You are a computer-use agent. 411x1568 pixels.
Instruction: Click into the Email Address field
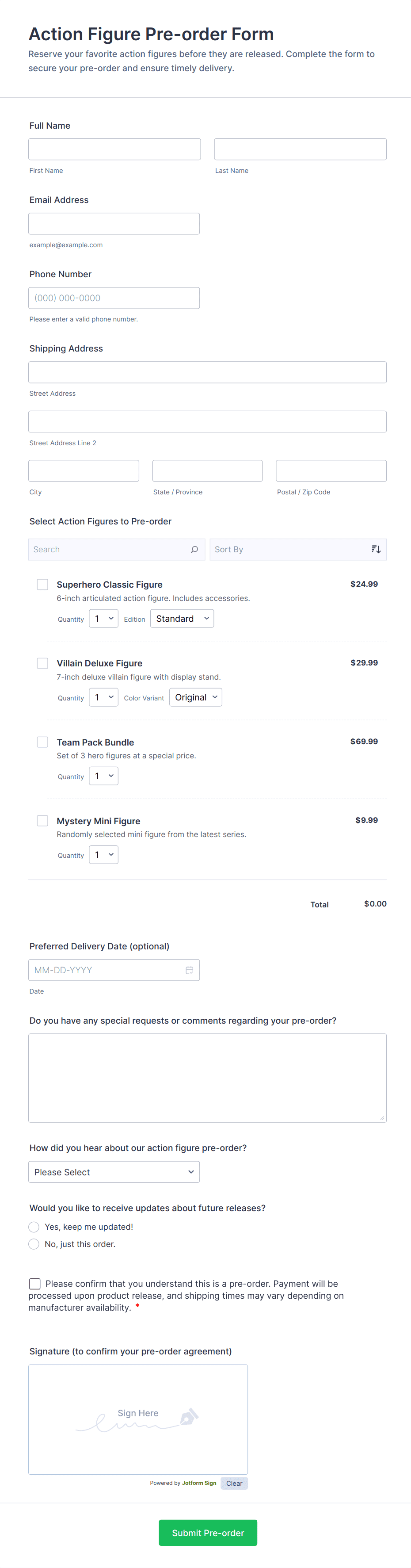[114, 223]
